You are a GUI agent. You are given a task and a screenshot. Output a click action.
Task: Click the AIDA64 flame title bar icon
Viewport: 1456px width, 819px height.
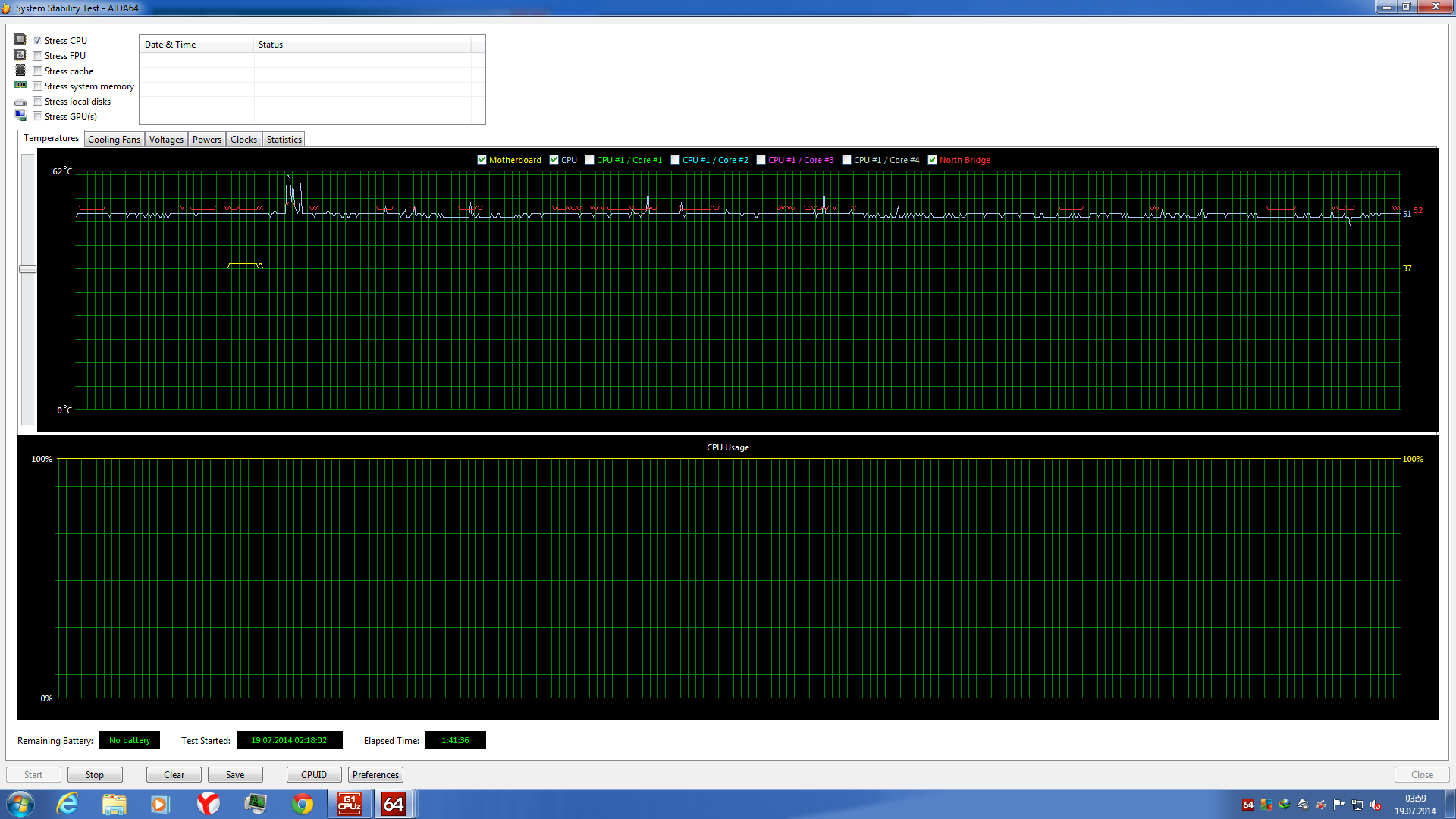pyautogui.click(x=6, y=8)
